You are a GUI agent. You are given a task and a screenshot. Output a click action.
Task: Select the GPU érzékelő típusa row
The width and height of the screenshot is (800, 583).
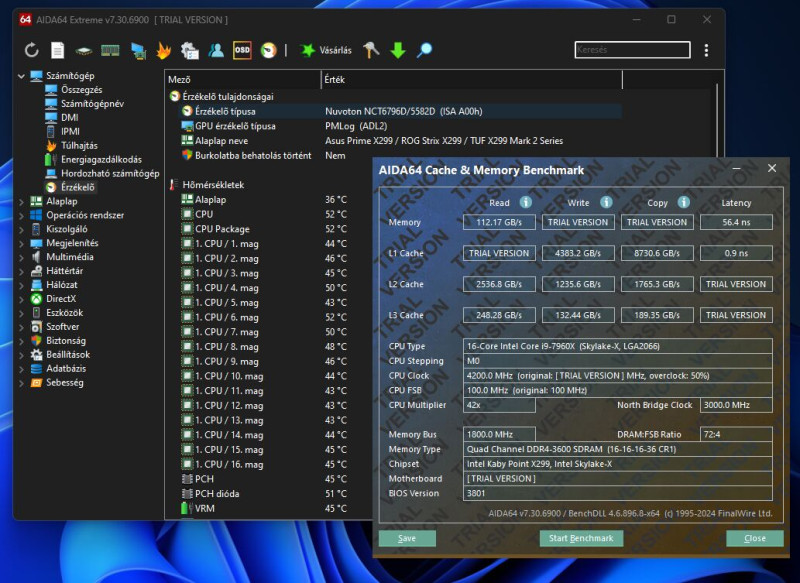401,126
